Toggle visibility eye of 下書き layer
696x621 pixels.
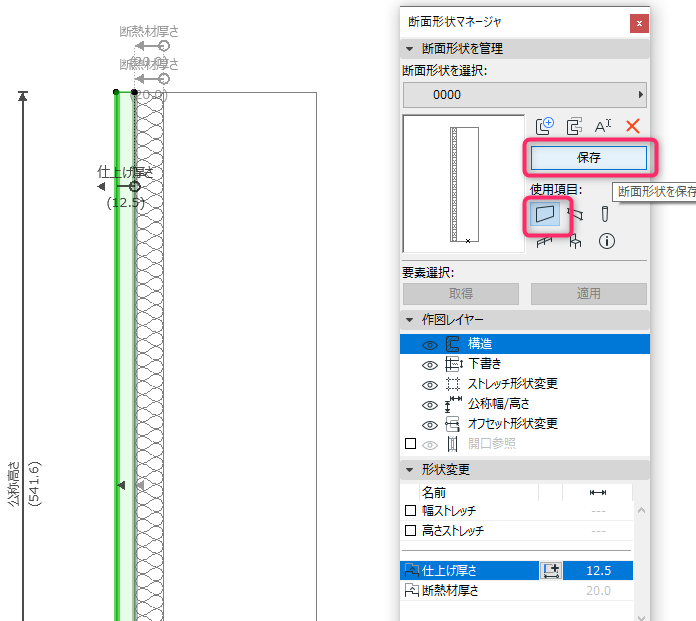429,365
